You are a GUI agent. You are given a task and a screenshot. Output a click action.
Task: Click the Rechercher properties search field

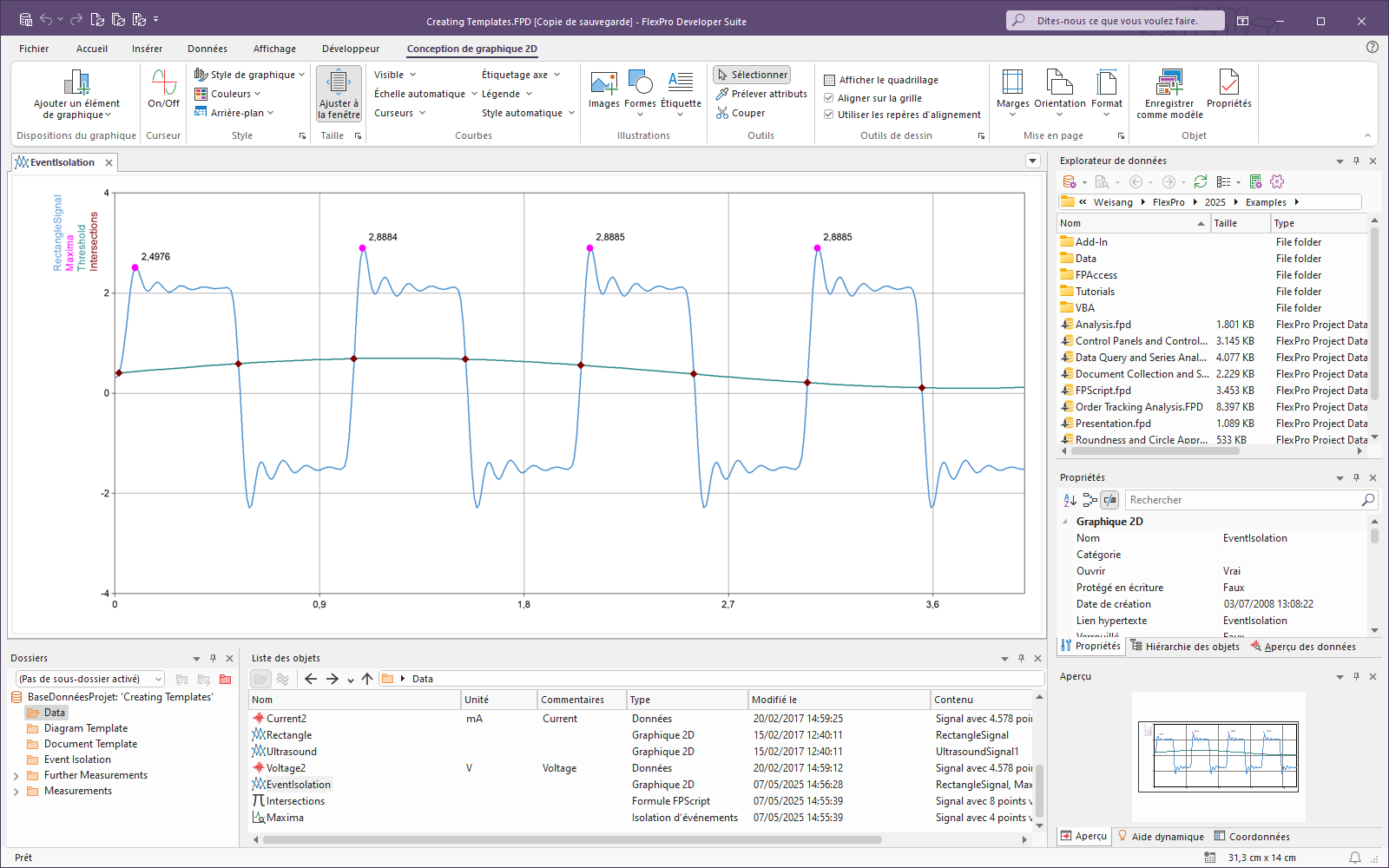(x=1243, y=500)
